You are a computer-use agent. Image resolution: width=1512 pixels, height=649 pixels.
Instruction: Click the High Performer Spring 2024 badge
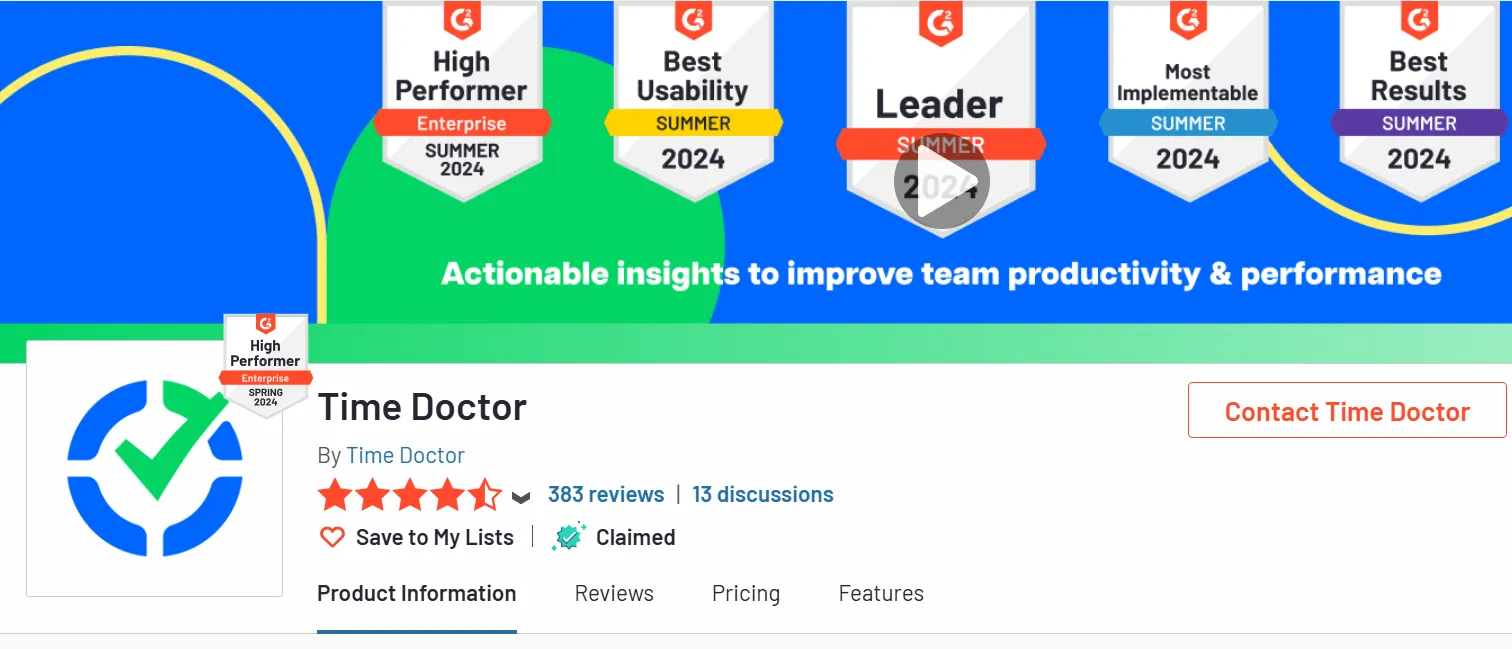point(265,365)
